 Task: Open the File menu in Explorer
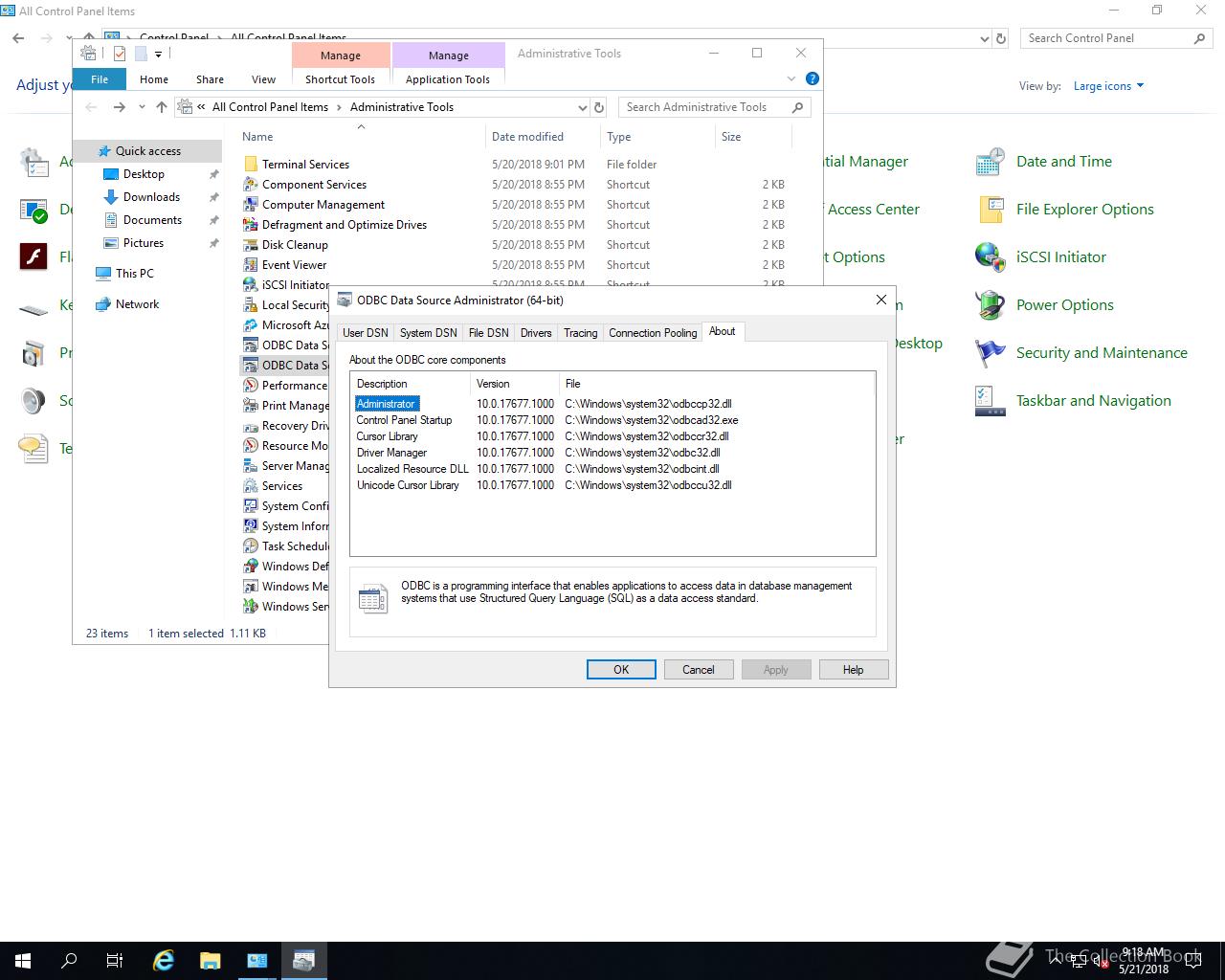(100, 79)
